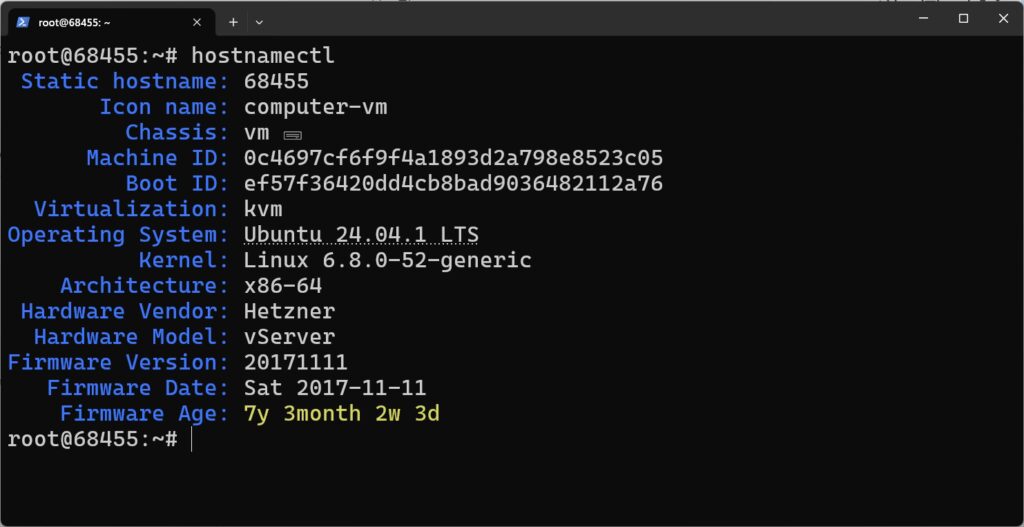Expand the new tab profiles dropdown
Viewport: 1024px width, 527px height.
[x=259, y=21]
